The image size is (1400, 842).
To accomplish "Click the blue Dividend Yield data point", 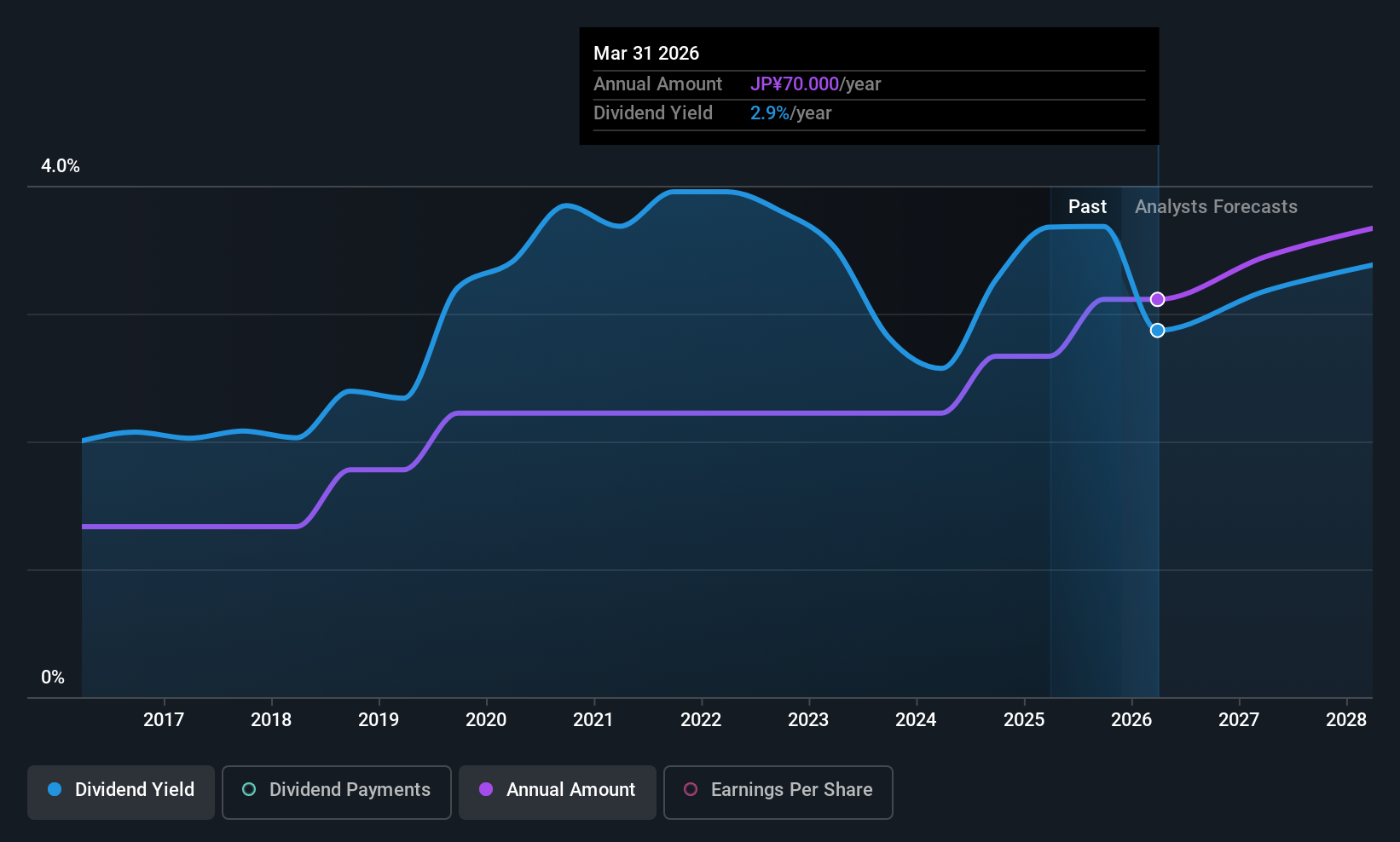I will (x=1157, y=330).
